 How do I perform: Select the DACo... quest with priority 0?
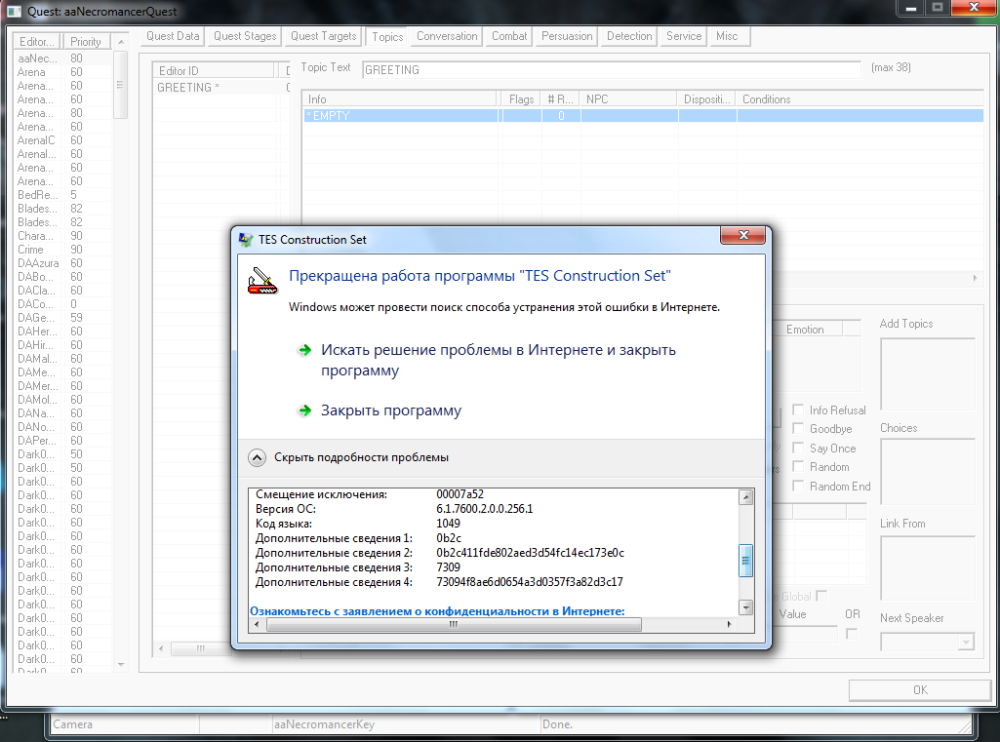(x=62, y=304)
